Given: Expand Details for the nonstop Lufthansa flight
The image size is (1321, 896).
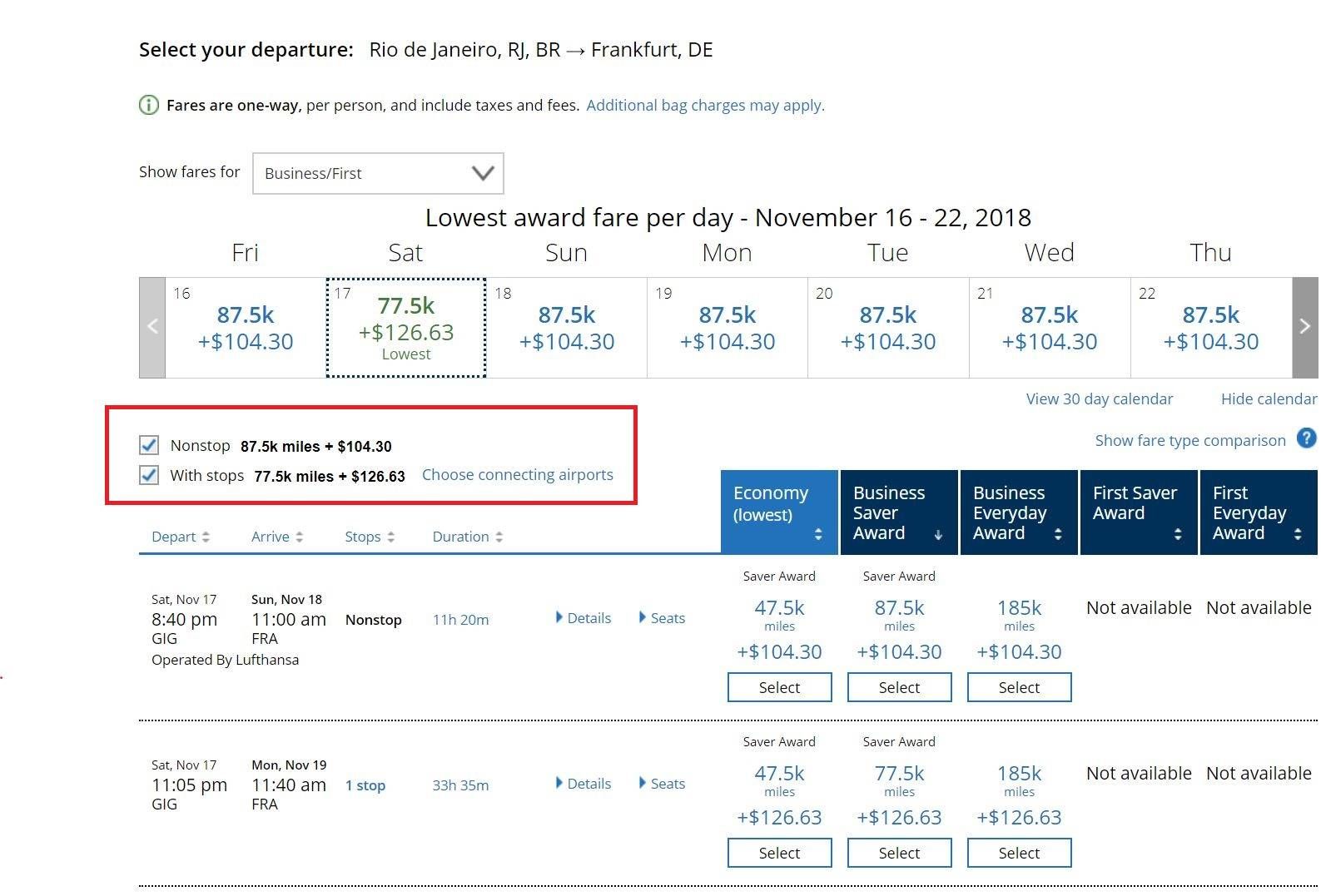Looking at the screenshot, I should (584, 618).
